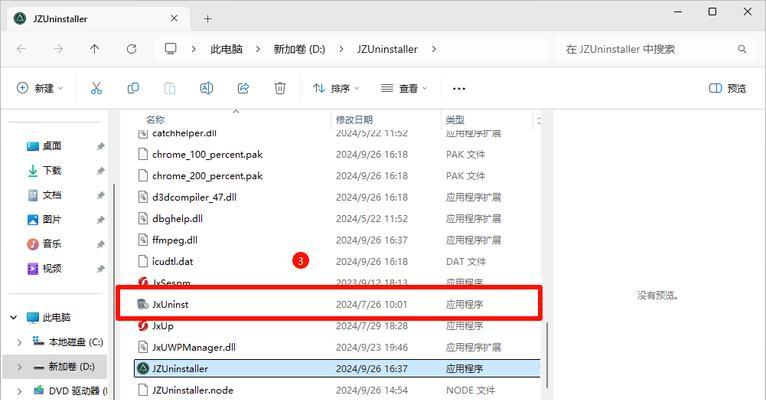Click the navigation pane vertical scrollbar
Screen dimensions: 766x400
[114, 293]
